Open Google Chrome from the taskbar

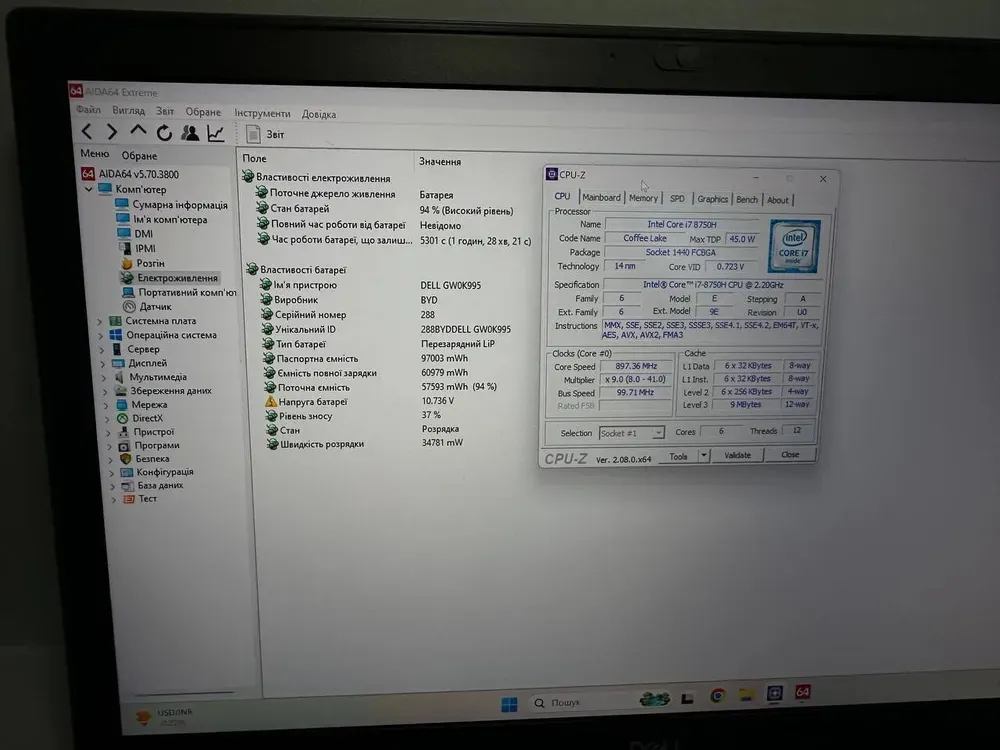[717, 695]
